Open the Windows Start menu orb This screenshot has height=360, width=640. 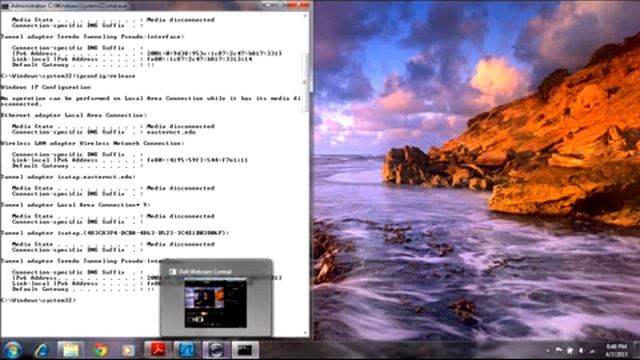pyautogui.click(x=12, y=350)
